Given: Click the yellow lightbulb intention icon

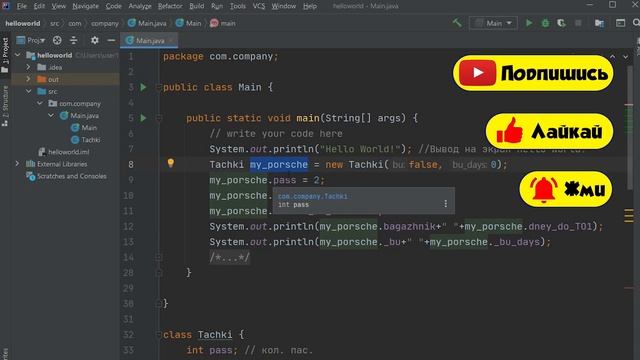Looking at the screenshot, I should tap(171, 163).
